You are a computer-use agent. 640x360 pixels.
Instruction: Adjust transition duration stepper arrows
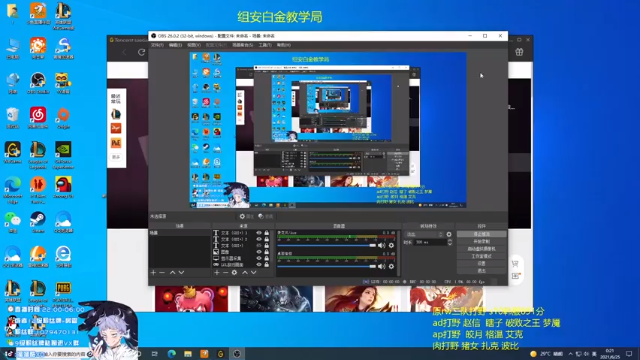point(450,242)
